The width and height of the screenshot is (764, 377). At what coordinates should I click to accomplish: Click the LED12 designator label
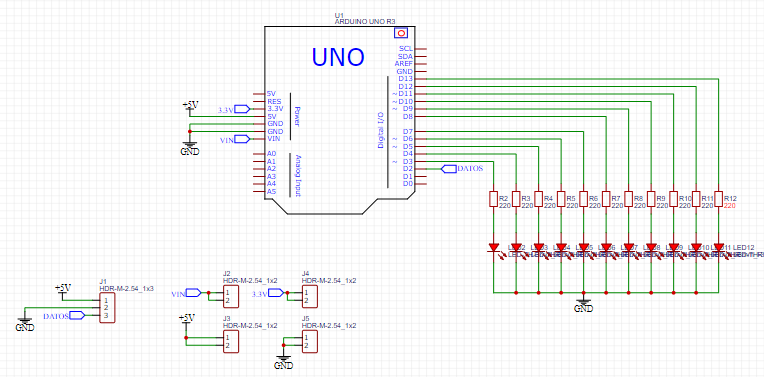click(x=744, y=248)
